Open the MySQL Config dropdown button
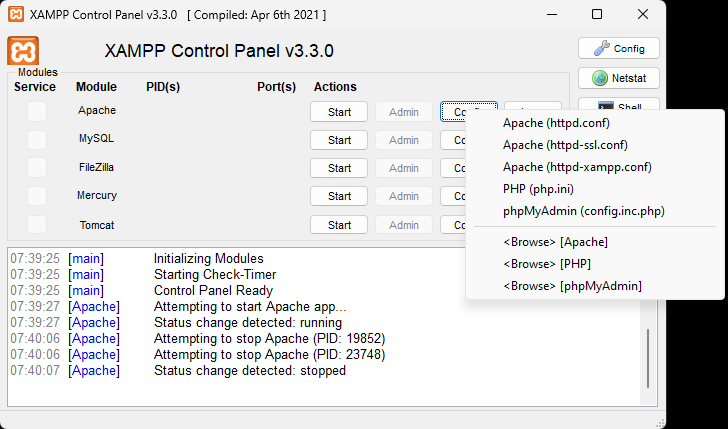The height and width of the screenshot is (429, 728). tap(453, 140)
